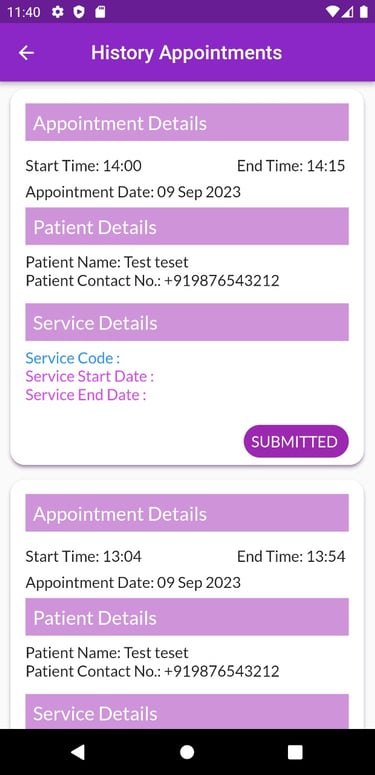Select second card's Patient Details header
375x775 pixels.
click(187, 617)
